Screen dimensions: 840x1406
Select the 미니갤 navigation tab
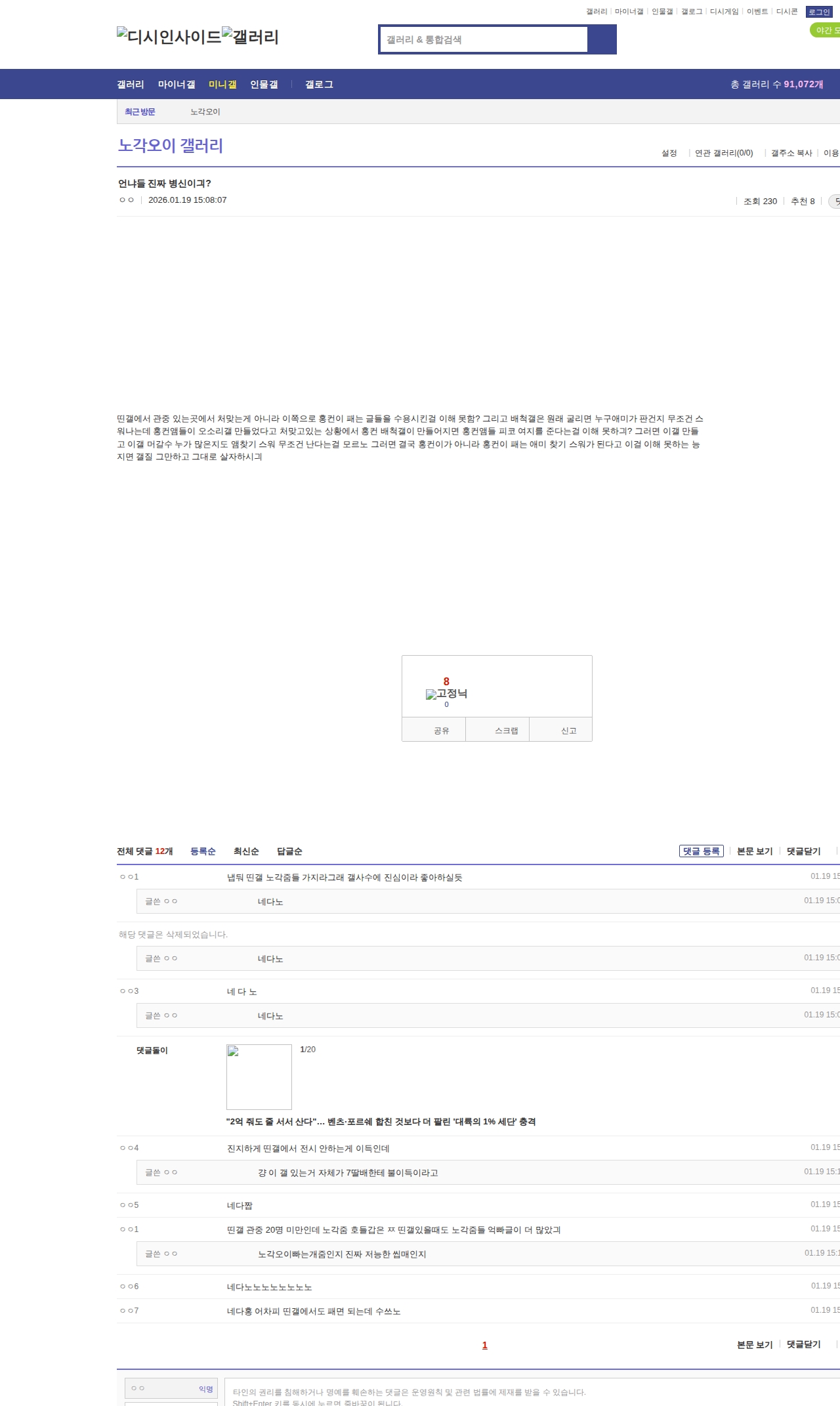pyautogui.click(x=222, y=85)
